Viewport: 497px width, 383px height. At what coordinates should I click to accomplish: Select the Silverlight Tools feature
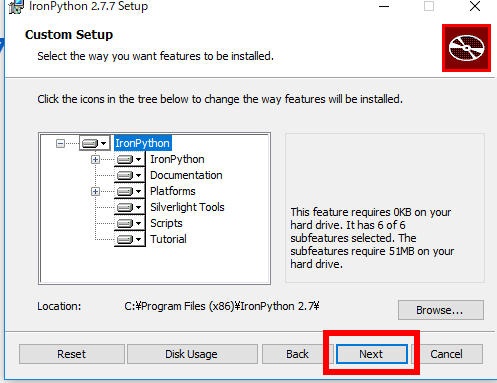(187, 207)
